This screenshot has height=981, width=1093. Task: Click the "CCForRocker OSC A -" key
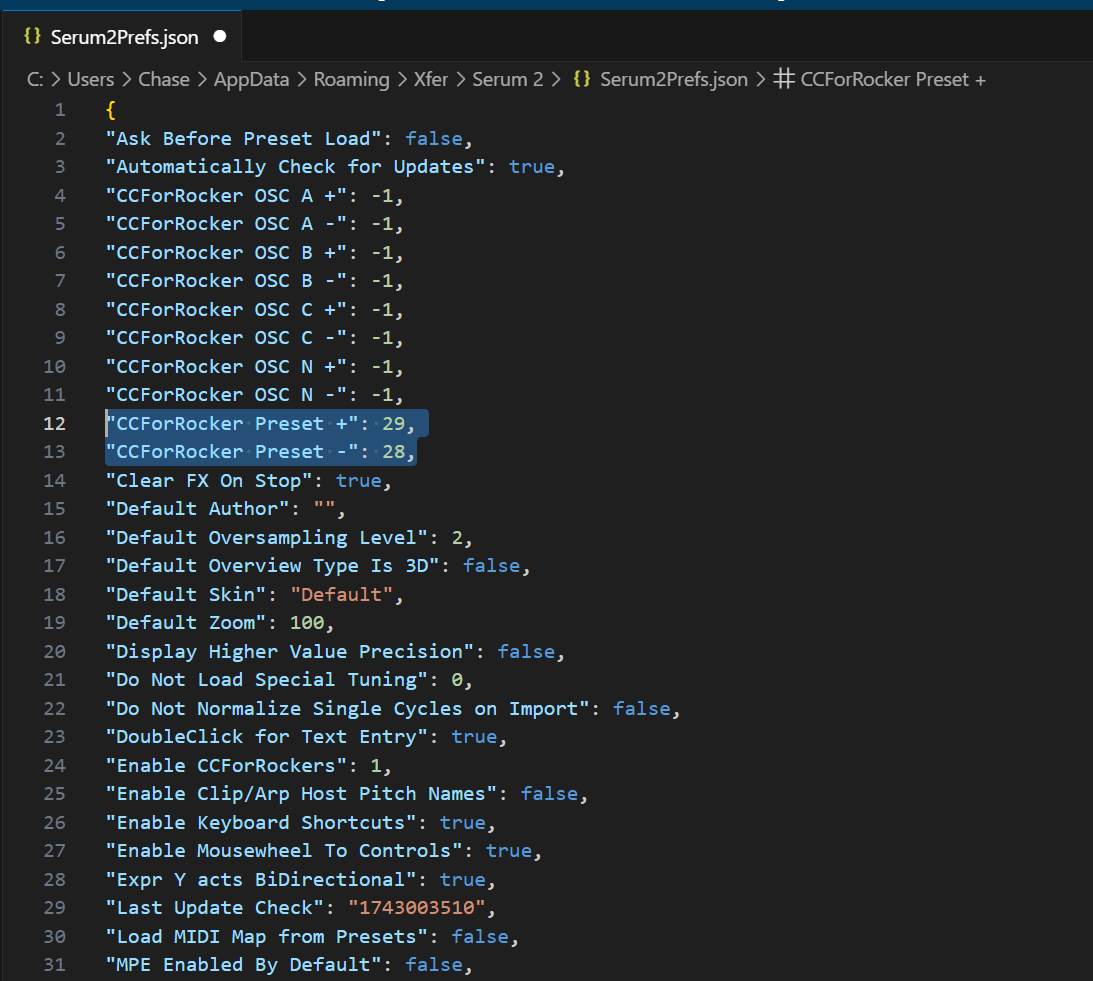click(226, 224)
